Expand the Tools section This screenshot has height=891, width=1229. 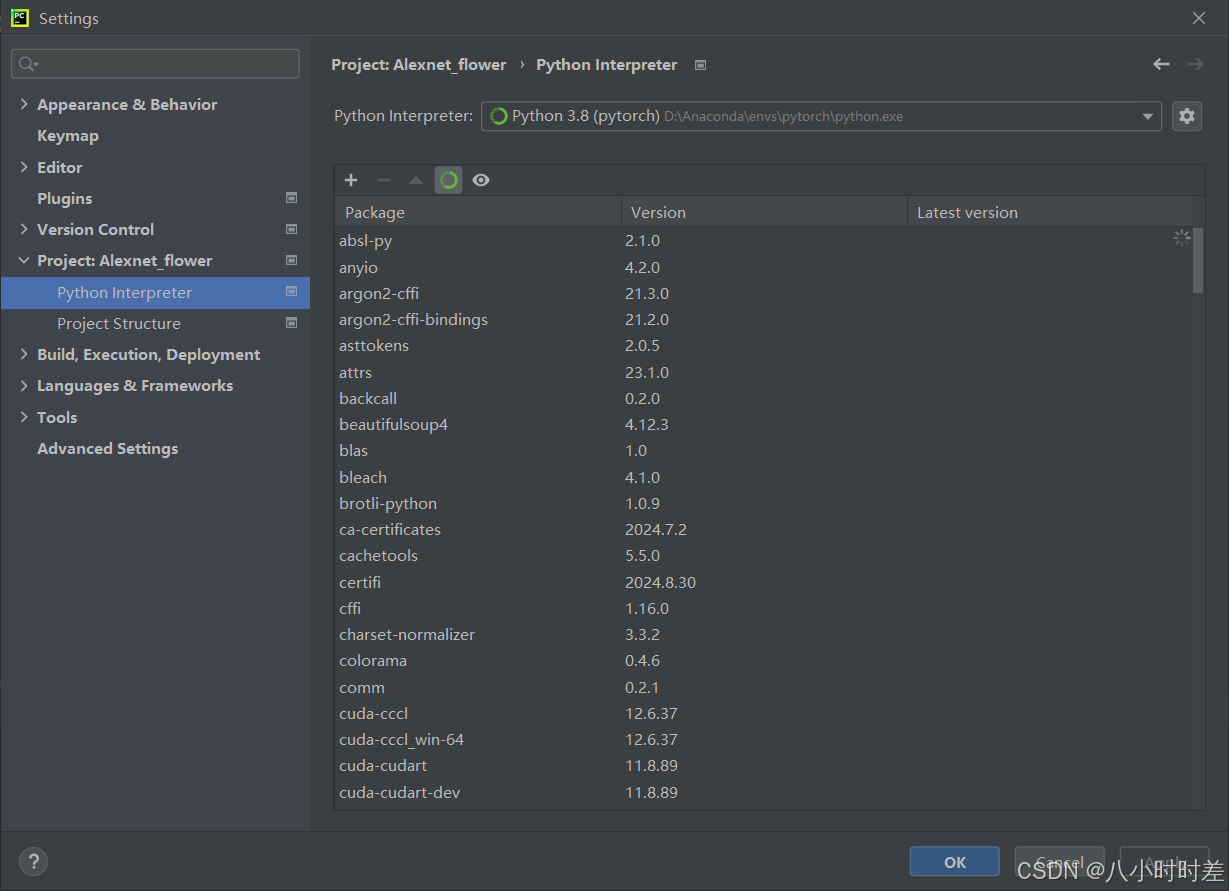[x=24, y=417]
